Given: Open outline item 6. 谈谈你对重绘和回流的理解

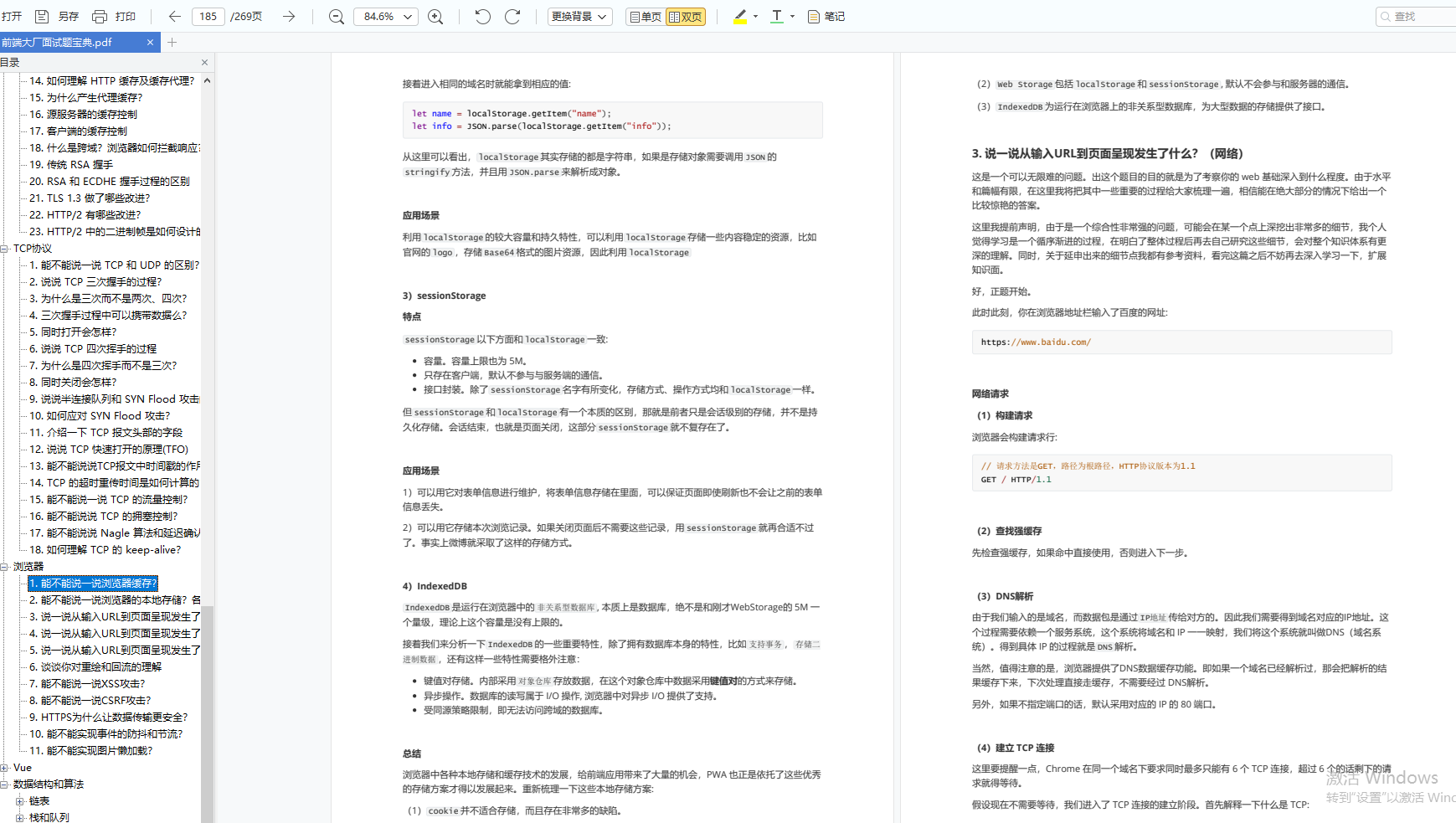Looking at the screenshot, I should pyautogui.click(x=95, y=666).
